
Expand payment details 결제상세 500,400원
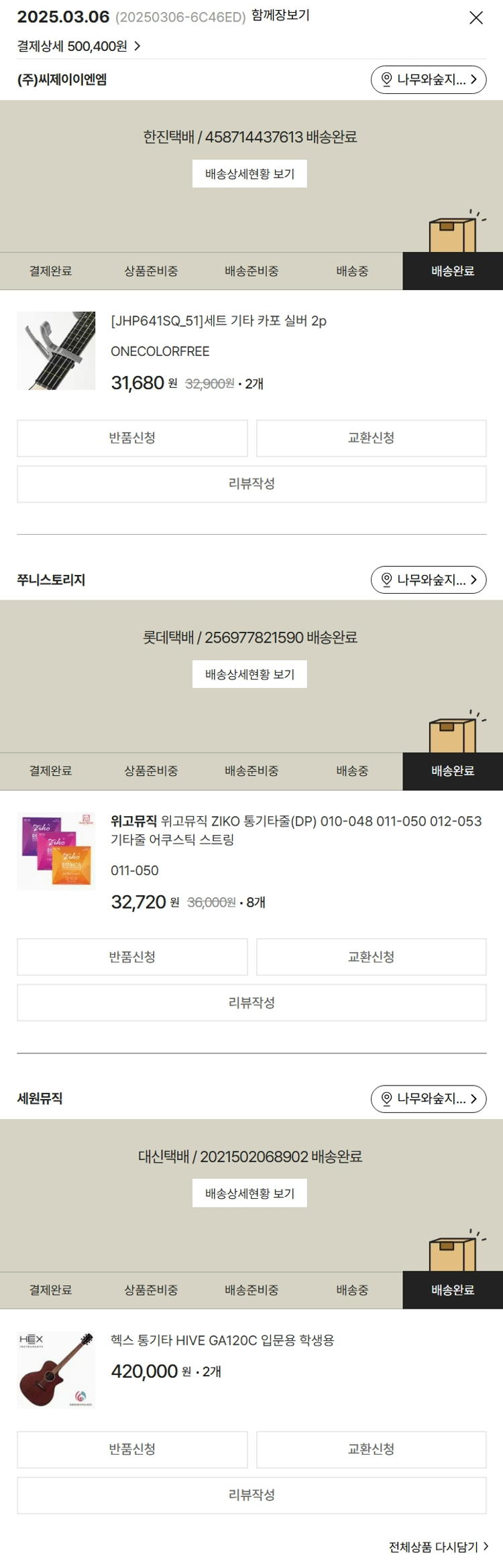pyautogui.click(x=78, y=46)
